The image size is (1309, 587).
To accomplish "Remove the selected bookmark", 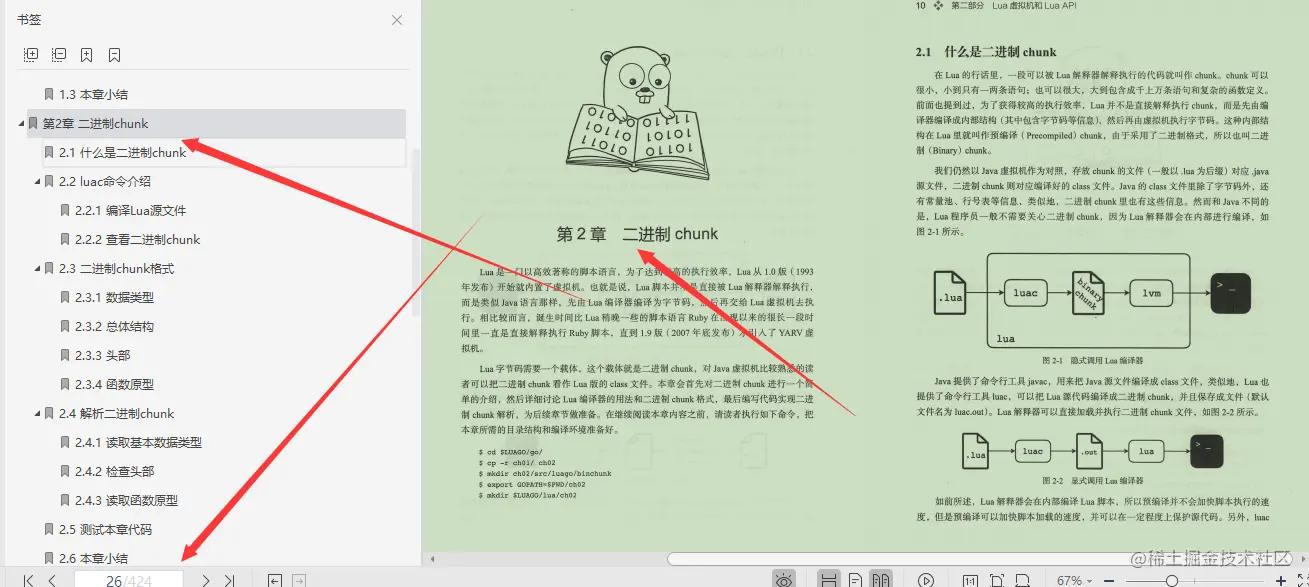I will pos(113,55).
